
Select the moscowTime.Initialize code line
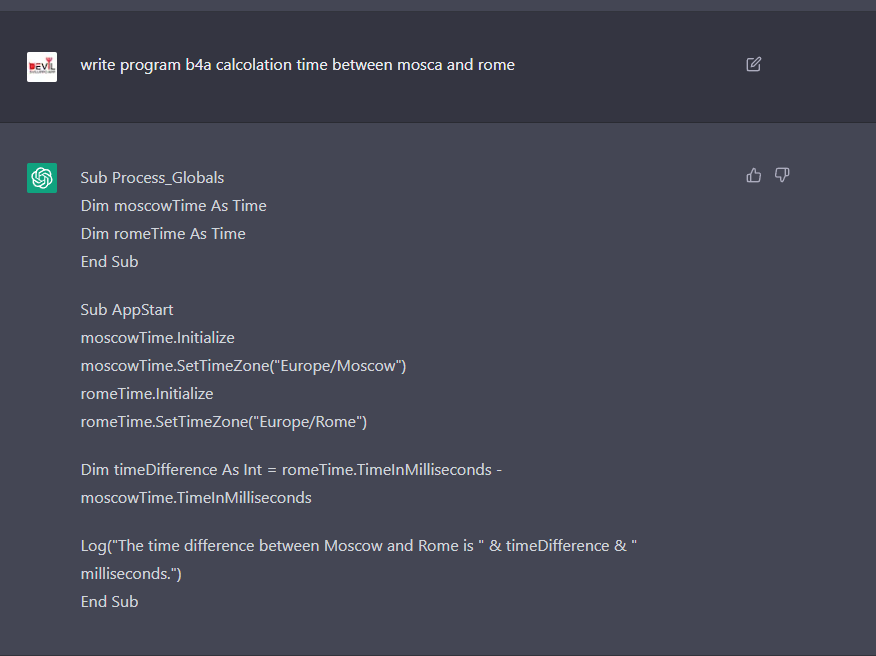pyautogui.click(x=157, y=337)
